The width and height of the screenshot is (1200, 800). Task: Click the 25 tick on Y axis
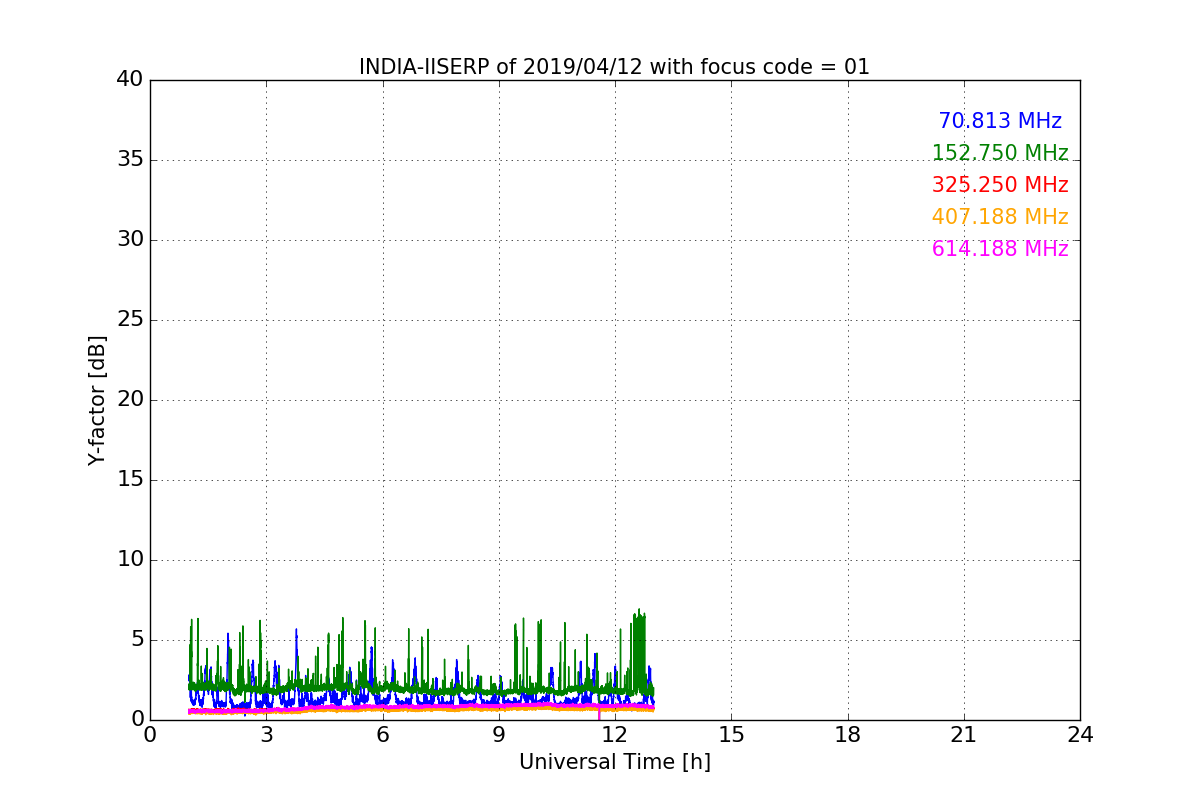[x=130, y=320]
